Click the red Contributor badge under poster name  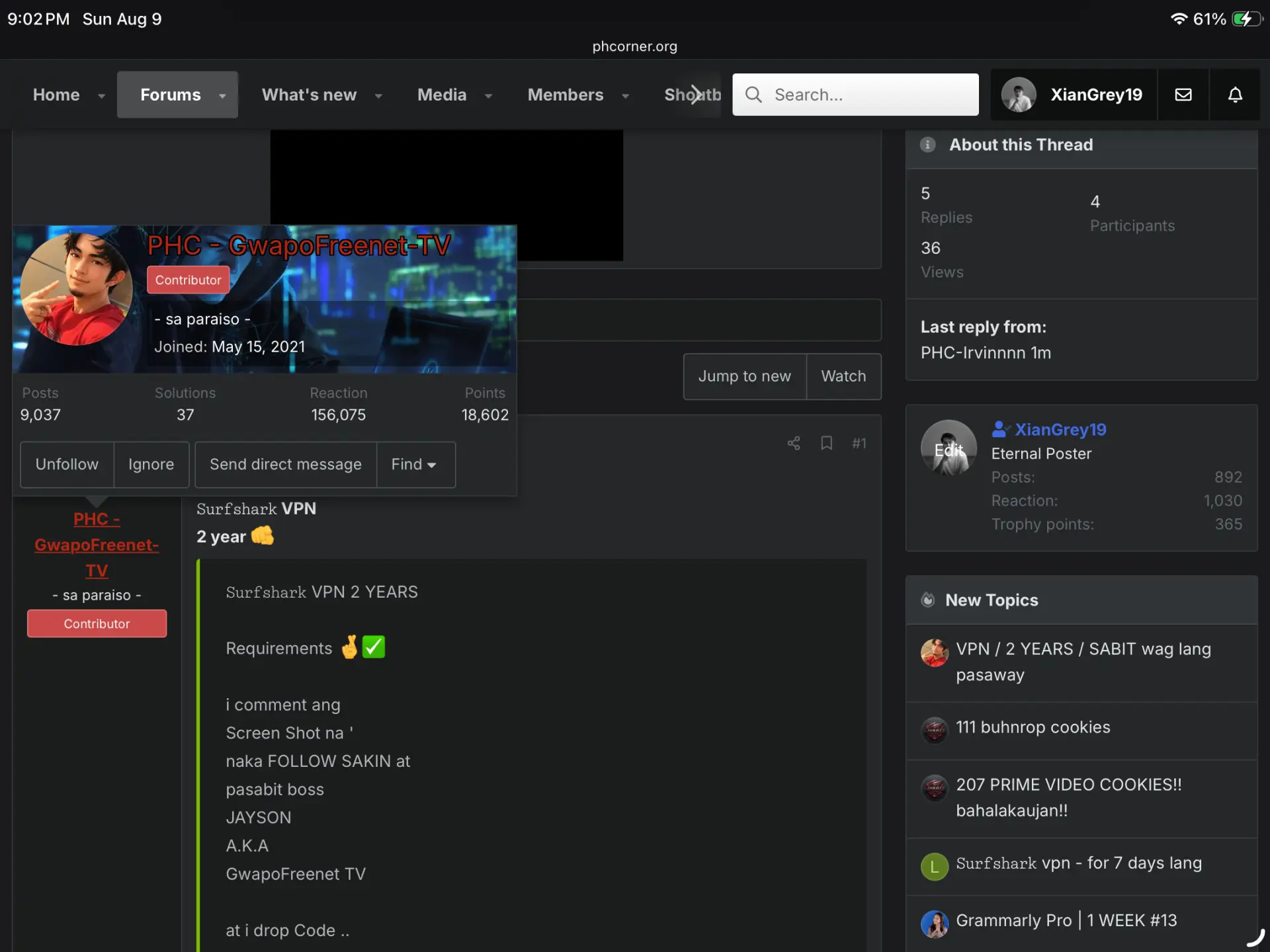(x=97, y=623)
